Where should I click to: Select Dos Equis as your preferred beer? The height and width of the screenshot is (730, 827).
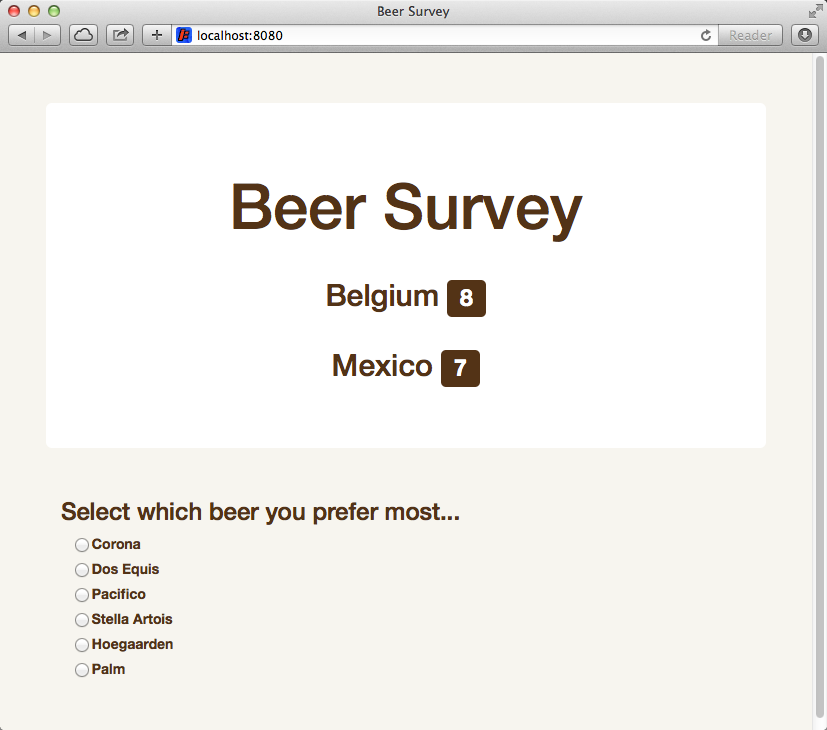coord(81,569)
